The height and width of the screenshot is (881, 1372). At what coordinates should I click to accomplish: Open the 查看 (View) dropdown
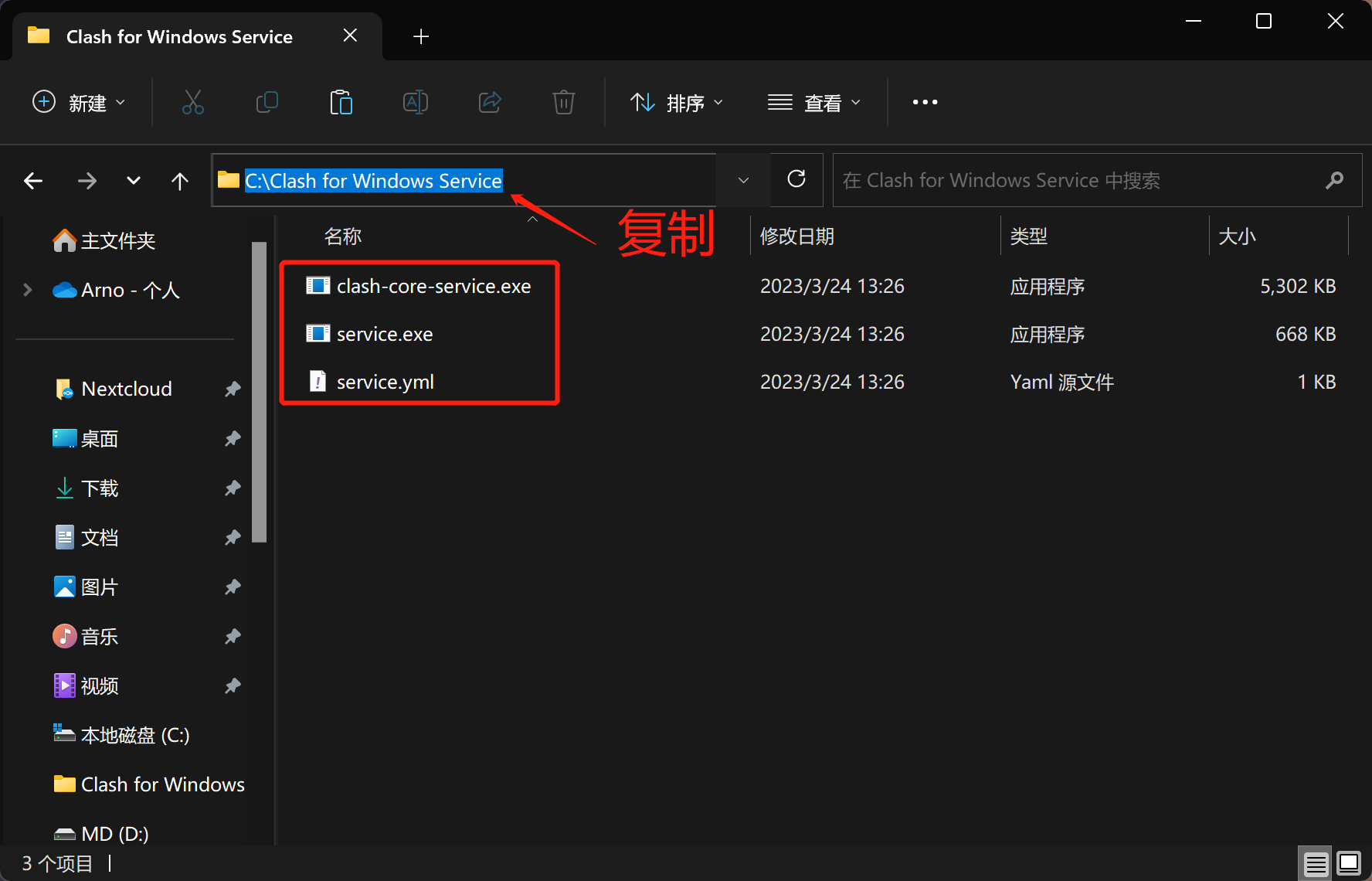point(814,102)
